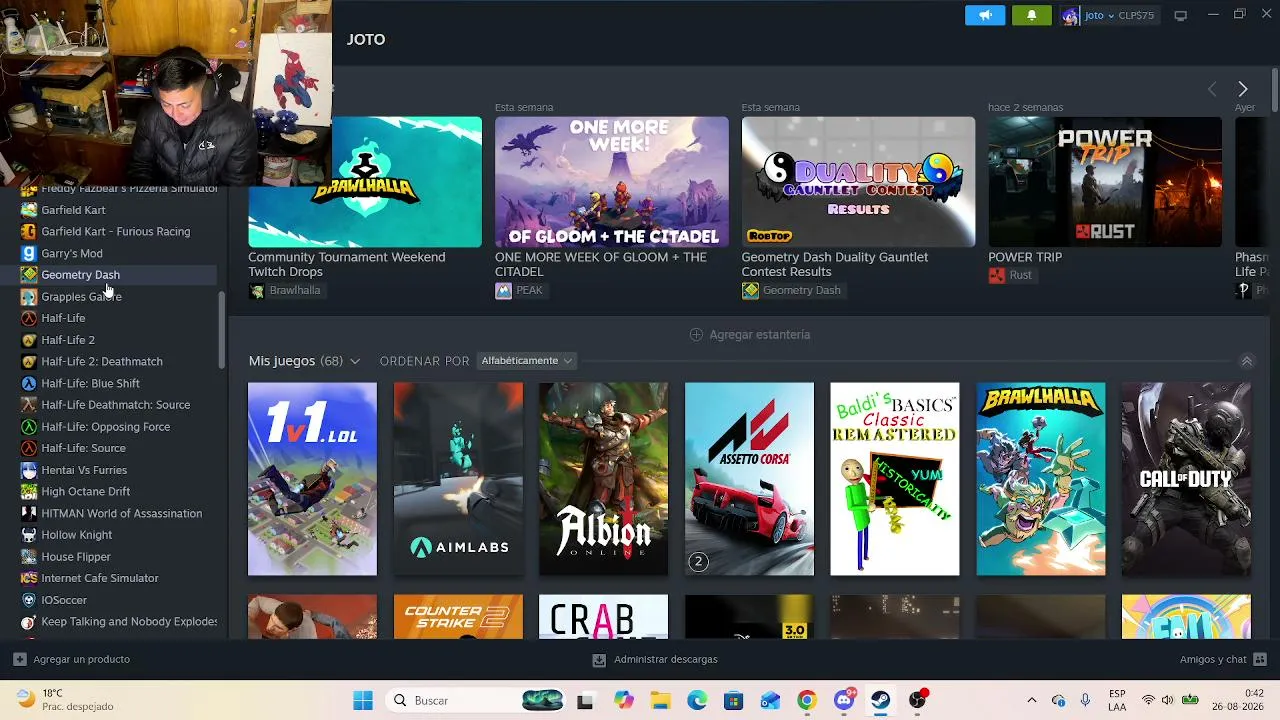Open the POWER TRIP Rust news image

coord(1105,182)
